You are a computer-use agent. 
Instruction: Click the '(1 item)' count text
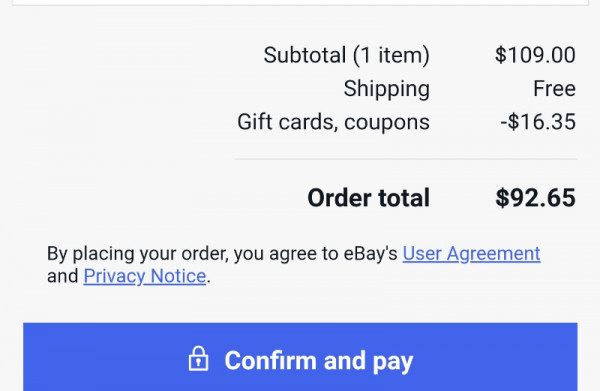391,55
